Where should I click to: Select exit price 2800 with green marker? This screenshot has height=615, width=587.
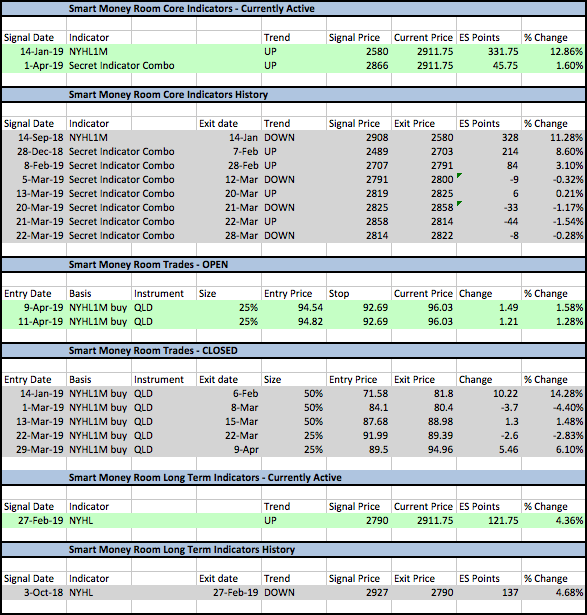click(442, 180)
